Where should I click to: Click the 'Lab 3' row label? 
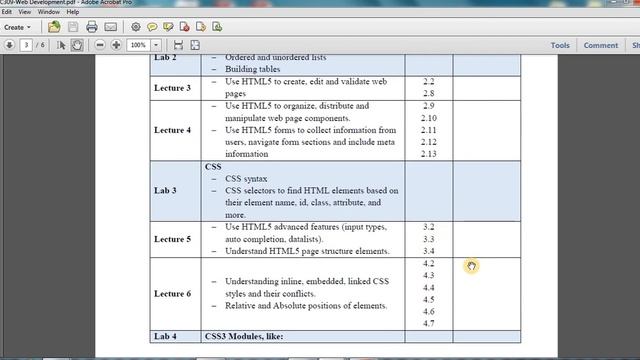pyautogui.click(x=165, y=191)
